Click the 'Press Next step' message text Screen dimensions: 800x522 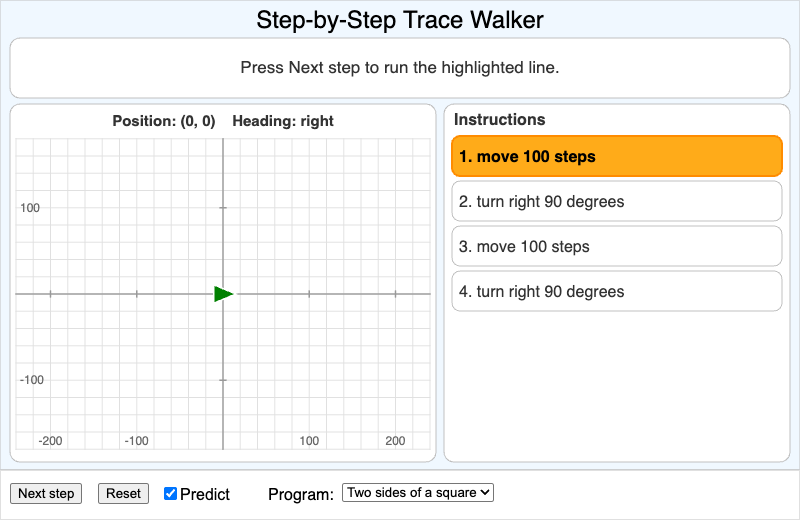click(399, 67)
